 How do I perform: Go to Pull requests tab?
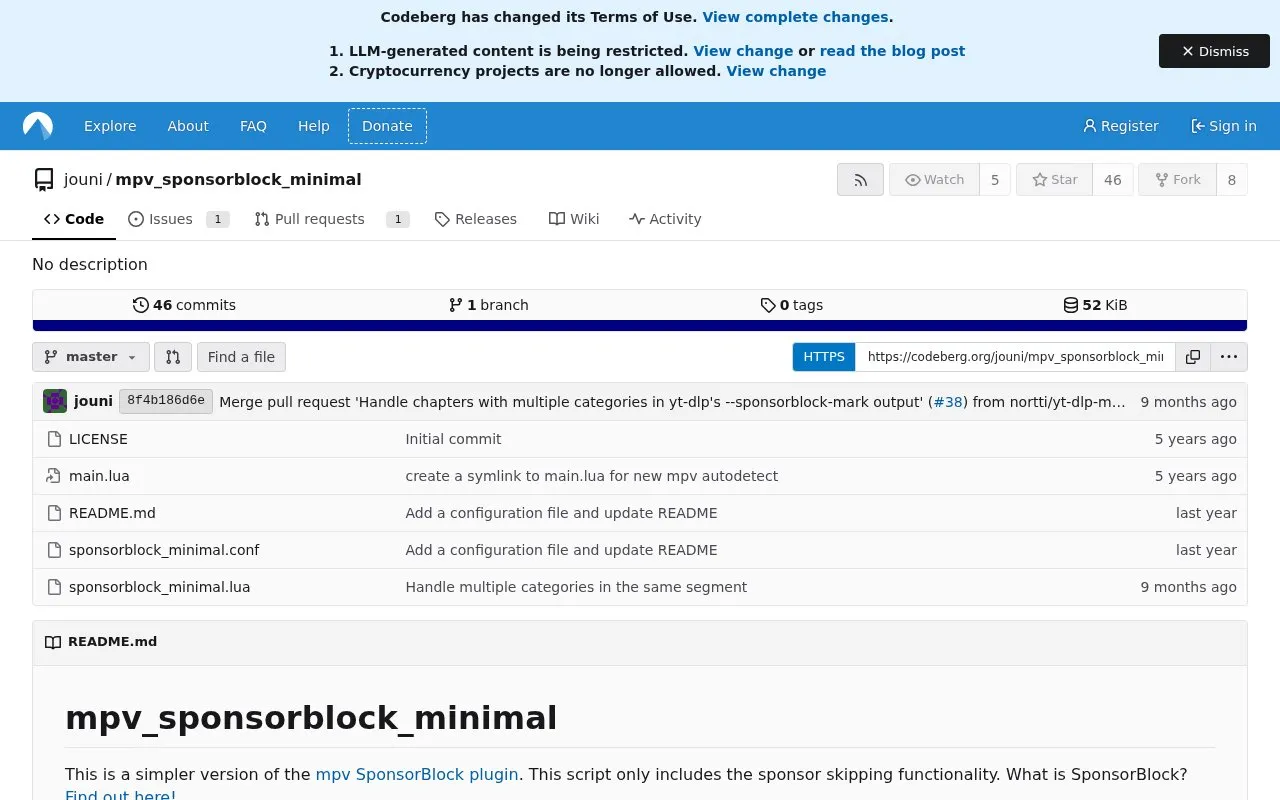(332, 219)
